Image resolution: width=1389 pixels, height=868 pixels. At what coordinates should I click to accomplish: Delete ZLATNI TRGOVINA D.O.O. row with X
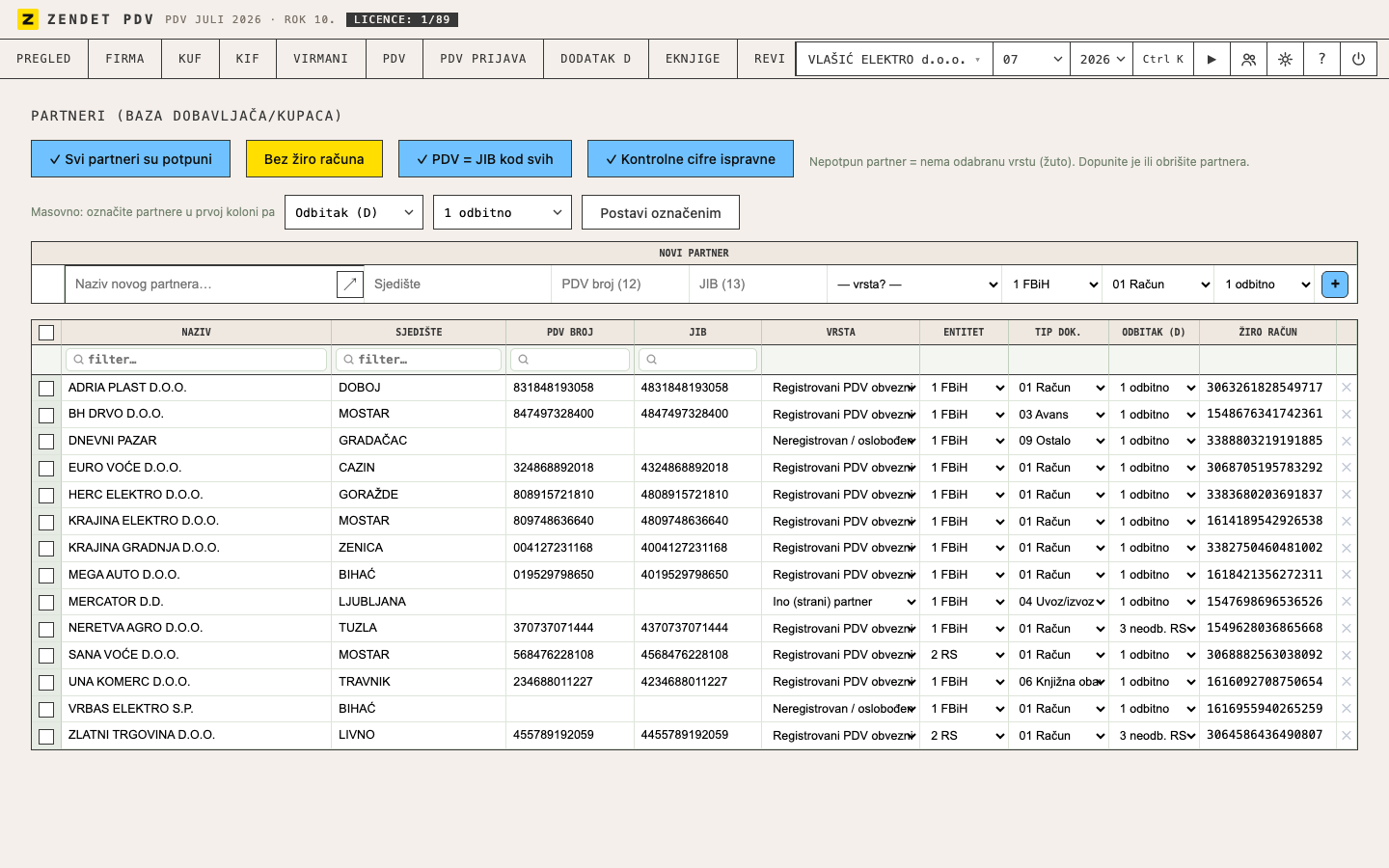click(1347, 735)
